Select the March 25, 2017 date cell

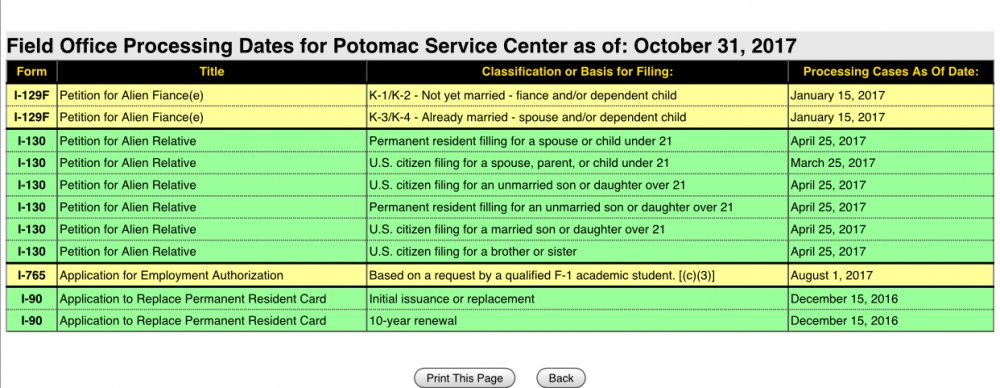pyautogui.click(x=891, y=163)
